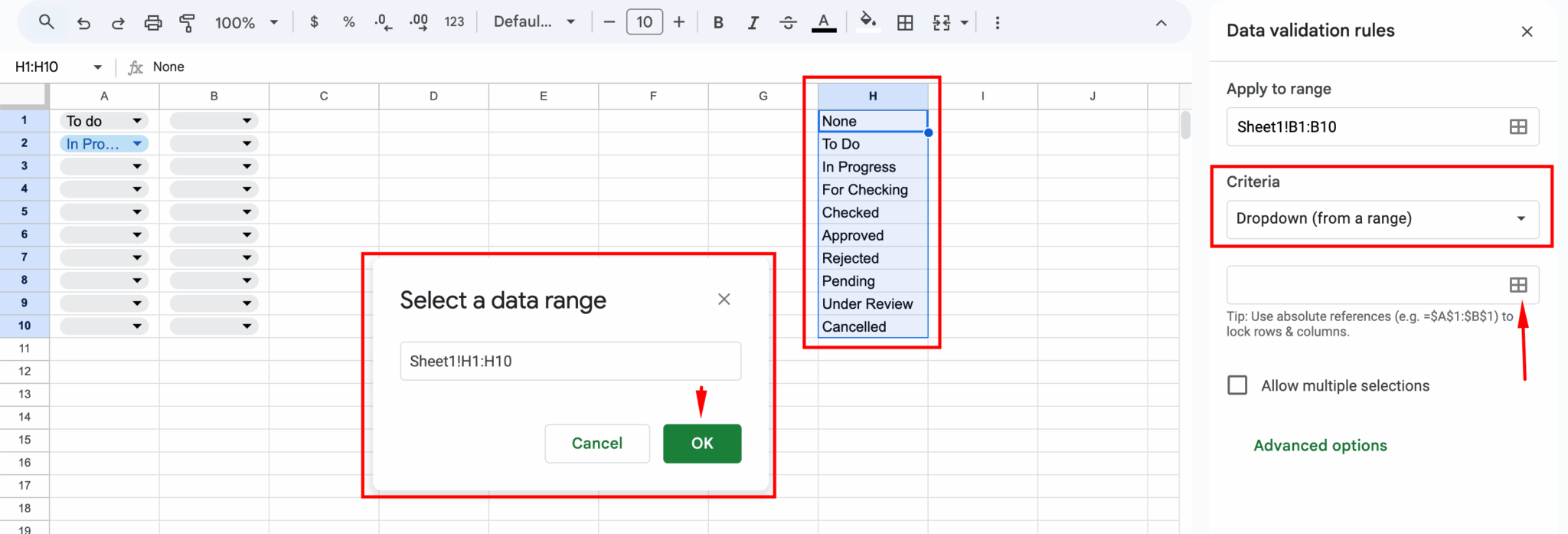
Task: Click the redo arrow icon
Action: pyautogui.click(x=118, y=23)
